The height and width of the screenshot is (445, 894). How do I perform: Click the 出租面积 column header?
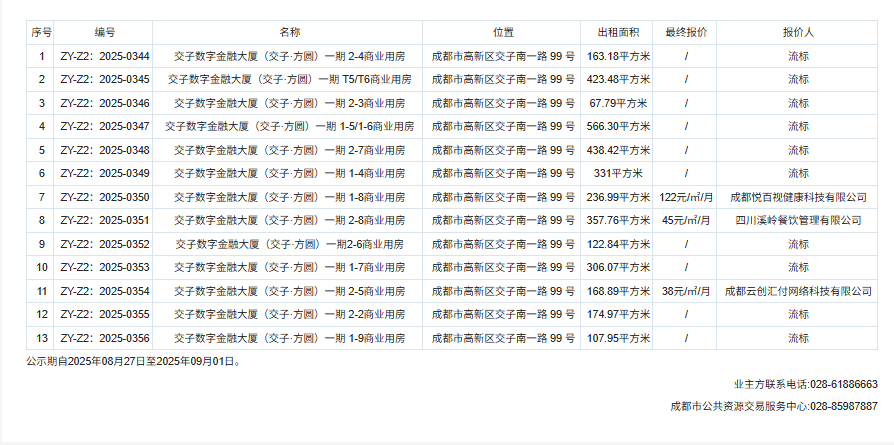(x=618, y=33)
